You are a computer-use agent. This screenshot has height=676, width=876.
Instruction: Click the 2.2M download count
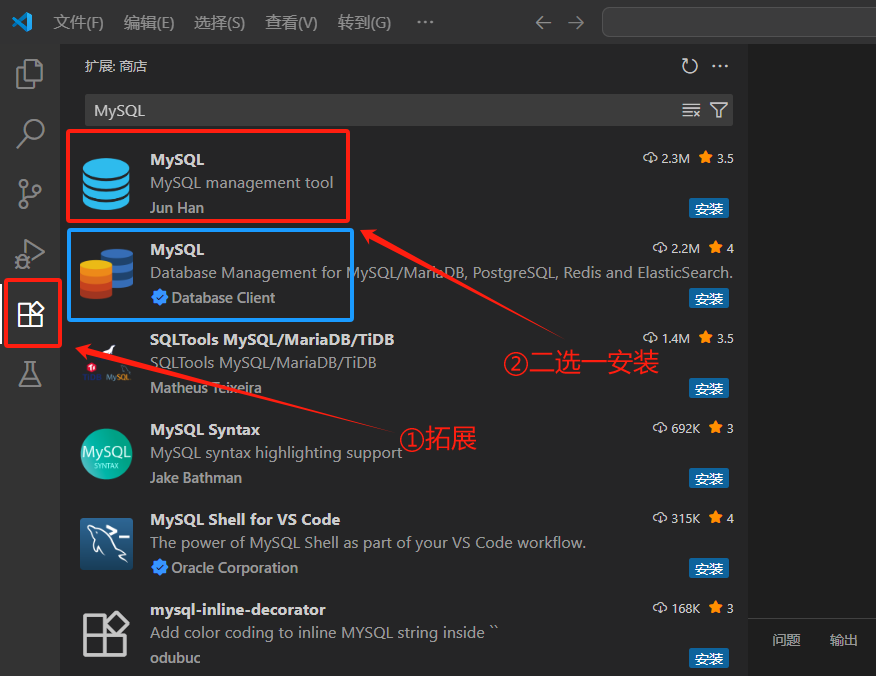pyautogui.click(x=676, y=249)
